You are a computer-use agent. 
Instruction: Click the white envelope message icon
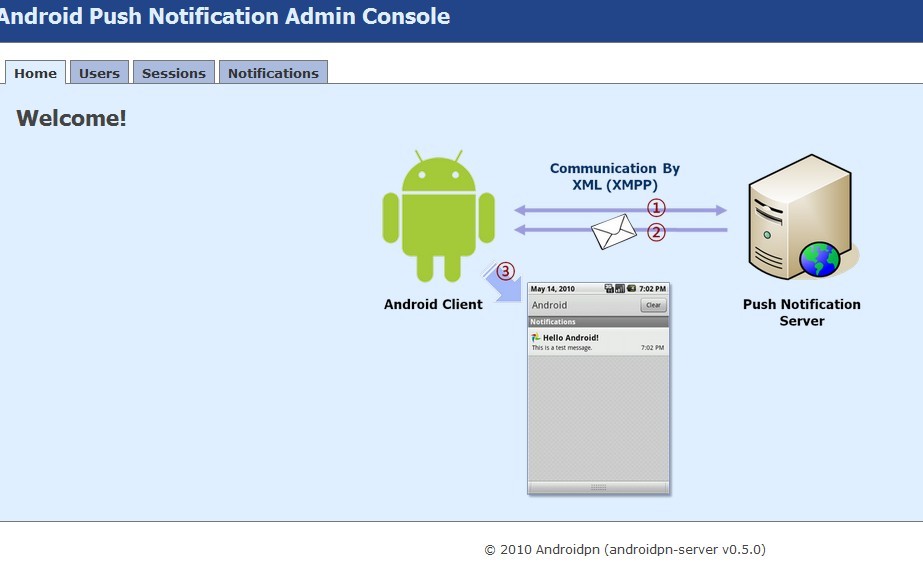613,231
